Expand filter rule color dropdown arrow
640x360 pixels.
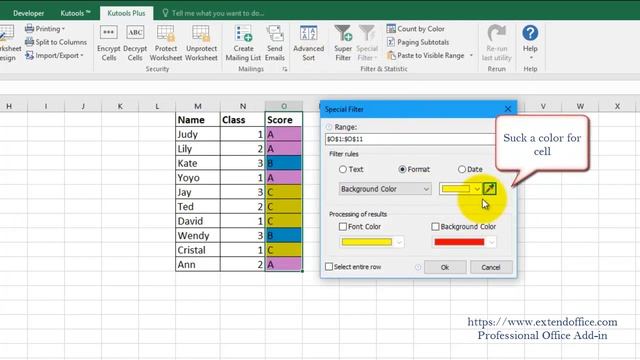(476, 189)
